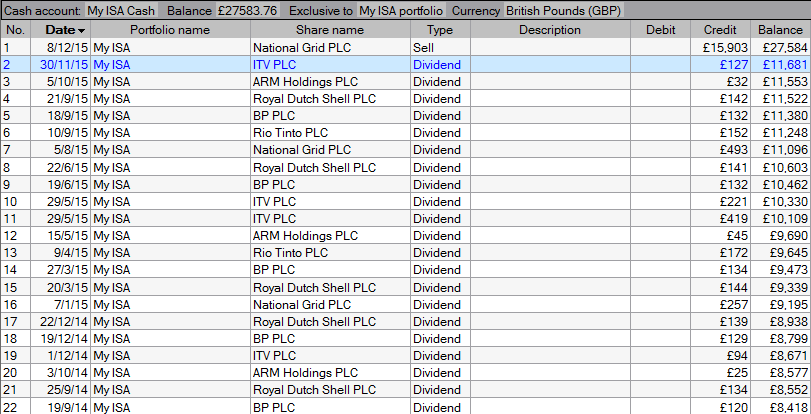Image resolution: width=811 pixels, height=414 pixels.
Task: Click the Share name column header
Action: click(329, 30)
